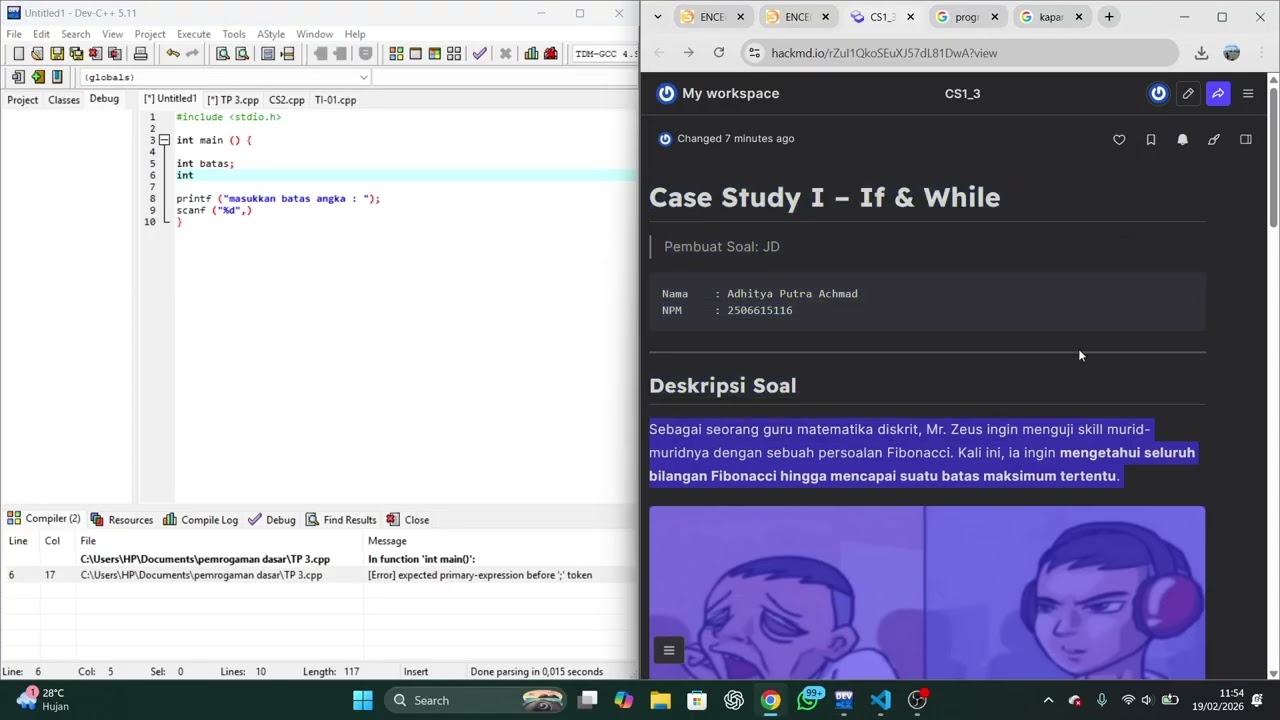Open the Compile Log bottom tab
Screen dimensions: 1280x720
click(200, 520)
